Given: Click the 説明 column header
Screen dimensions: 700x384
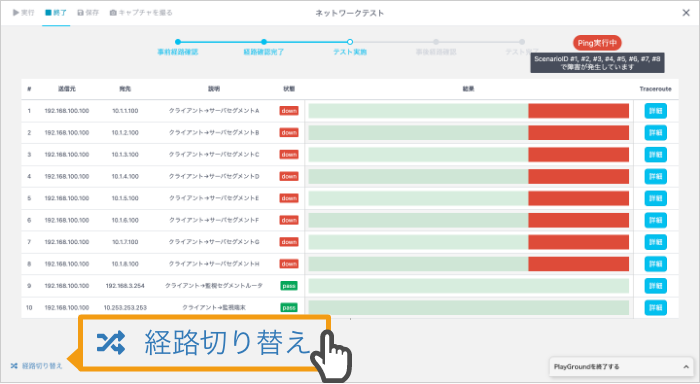Looking at the screenshot, I should point(214,89).
